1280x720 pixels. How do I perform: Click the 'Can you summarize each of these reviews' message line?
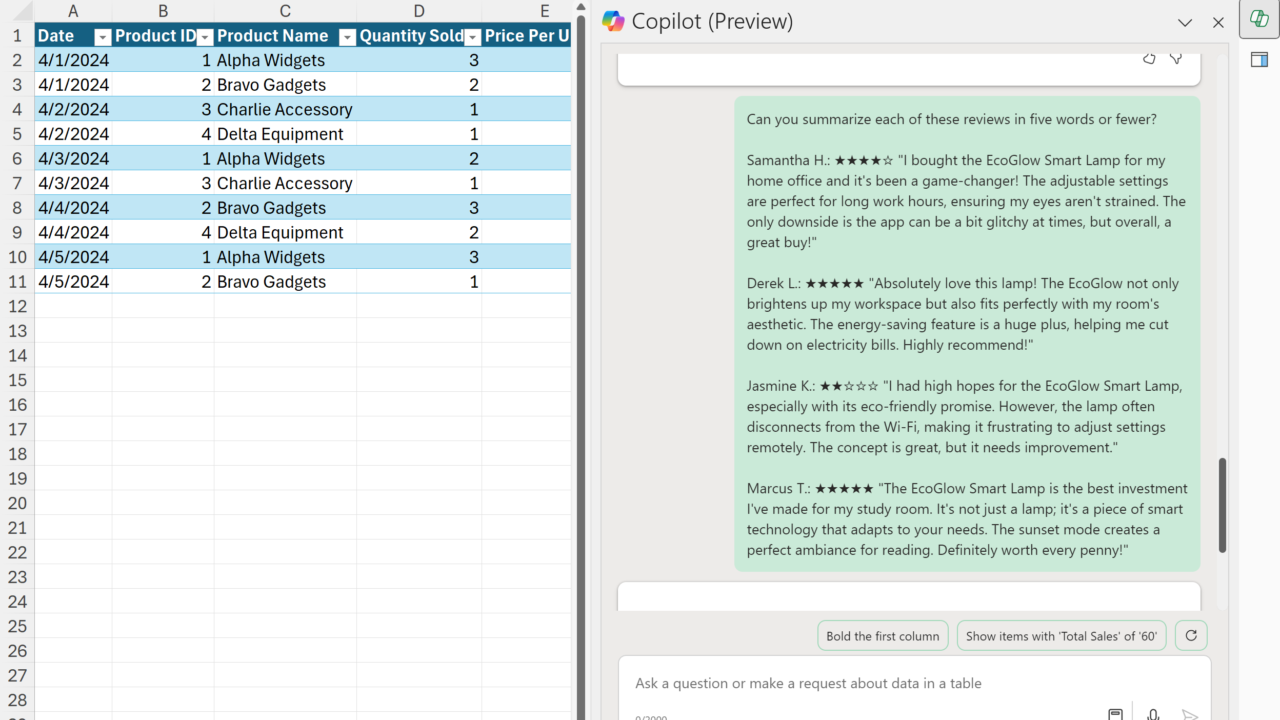(951, 119)
